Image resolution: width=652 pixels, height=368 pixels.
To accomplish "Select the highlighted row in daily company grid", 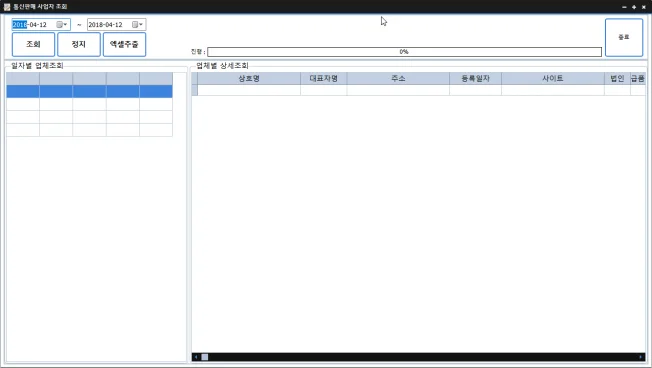I will coord(89,91).
